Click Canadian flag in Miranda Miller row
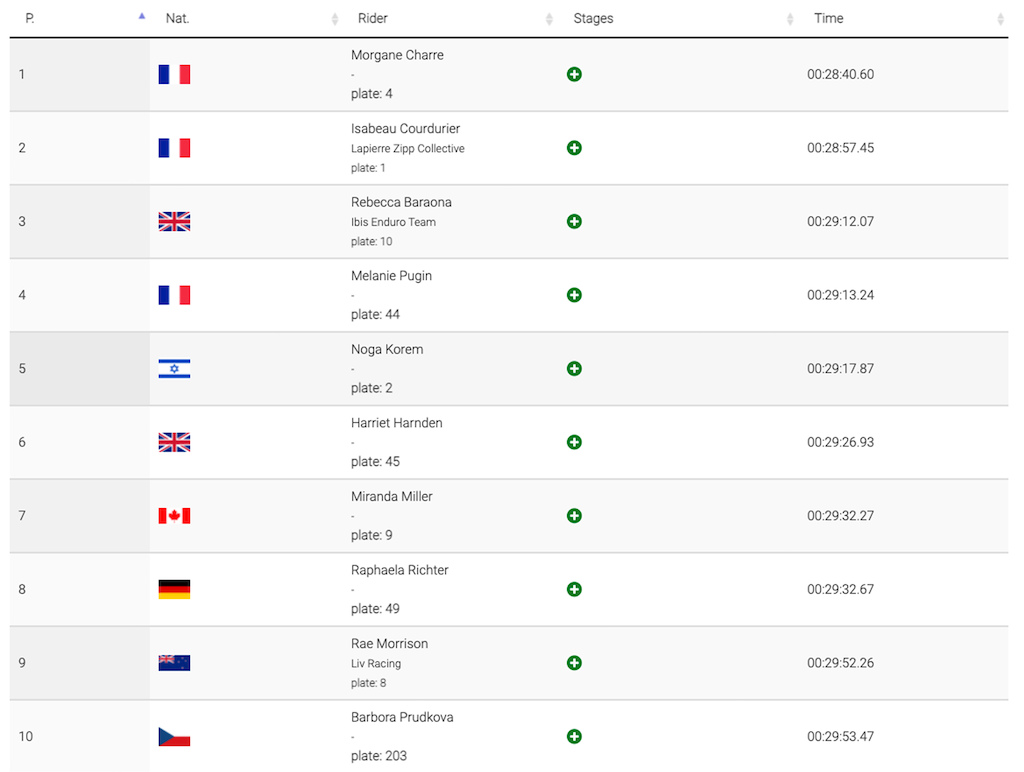The width and height of the screenshot is (1024, 772). point(174,516)
